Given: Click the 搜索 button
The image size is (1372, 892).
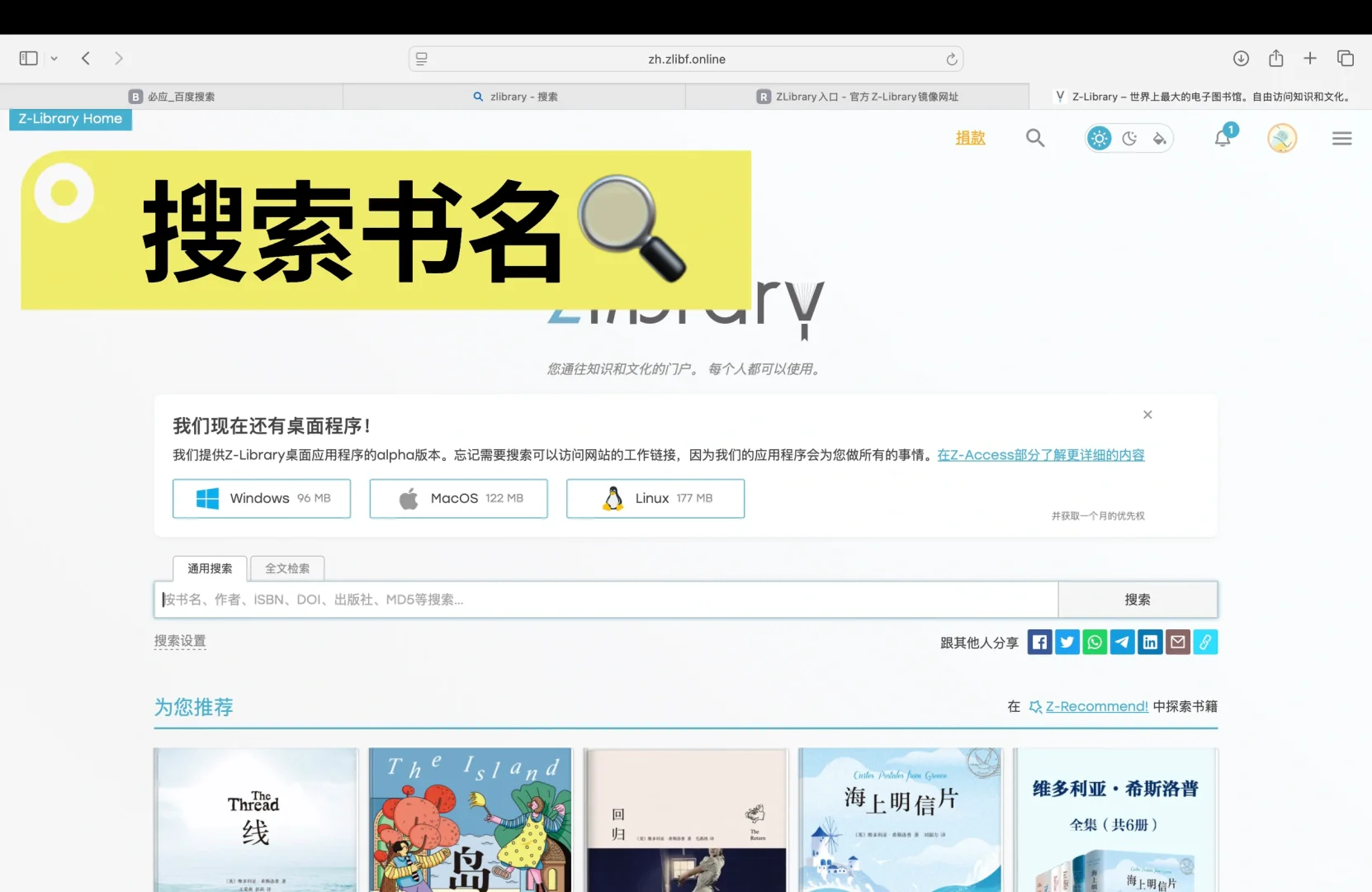Looking at the screenshot, I should coord(1138,600).
